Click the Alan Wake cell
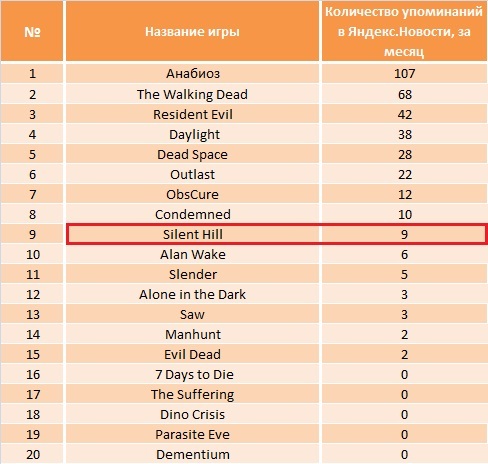This screenshot has width=488, height=464. (x=192, y=254)
